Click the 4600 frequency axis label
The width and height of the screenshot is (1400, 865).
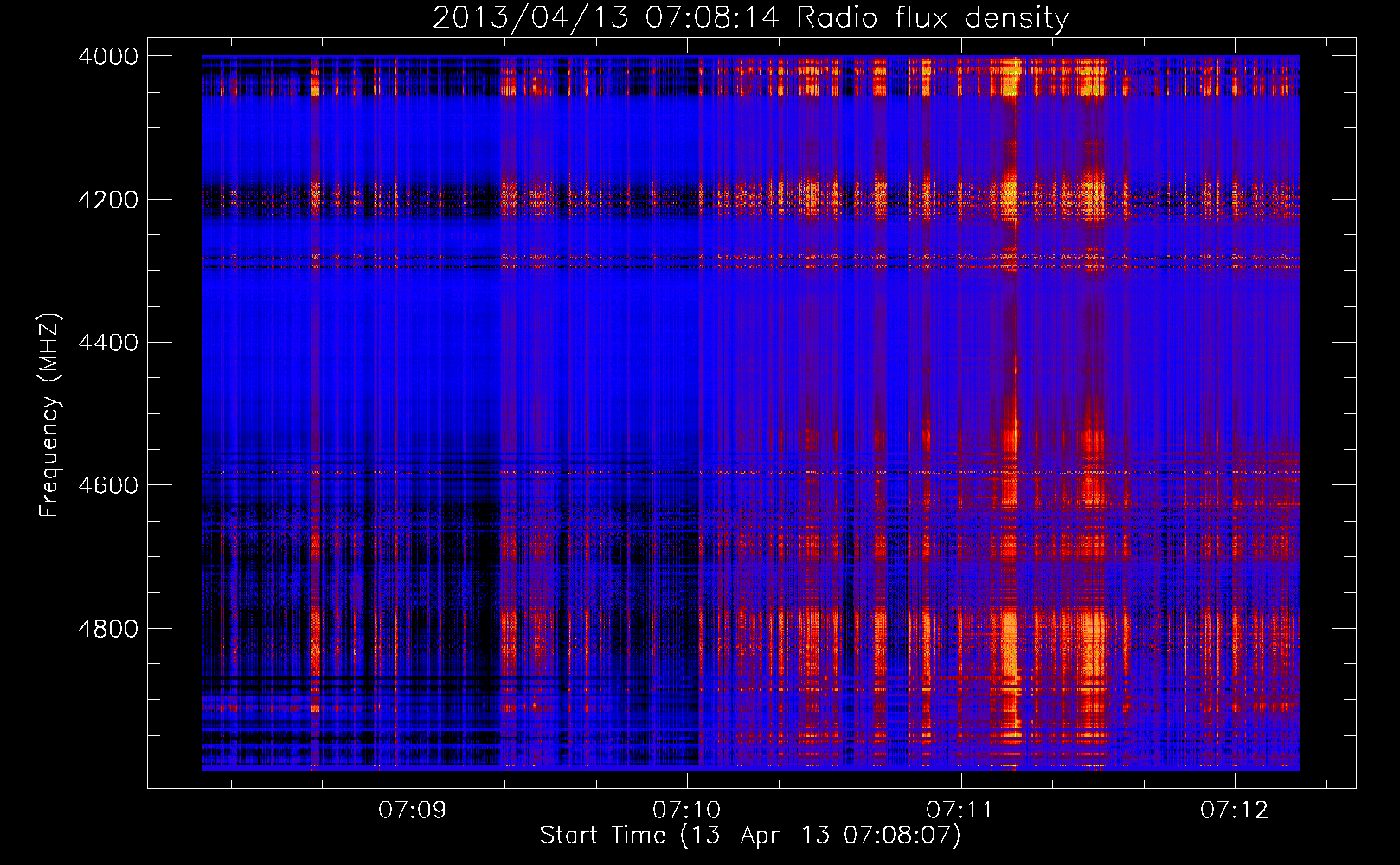click(108, 485)
